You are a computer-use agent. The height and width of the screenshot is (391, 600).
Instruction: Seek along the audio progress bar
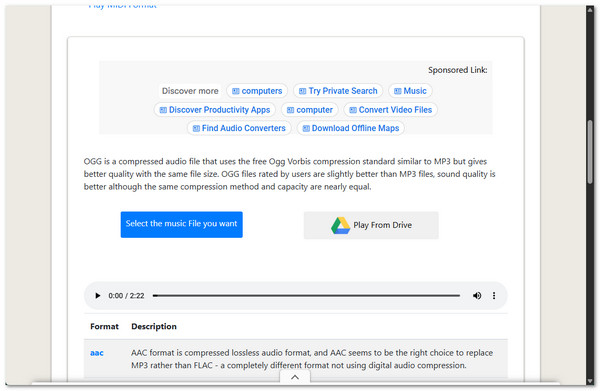(x=306, y=296)
